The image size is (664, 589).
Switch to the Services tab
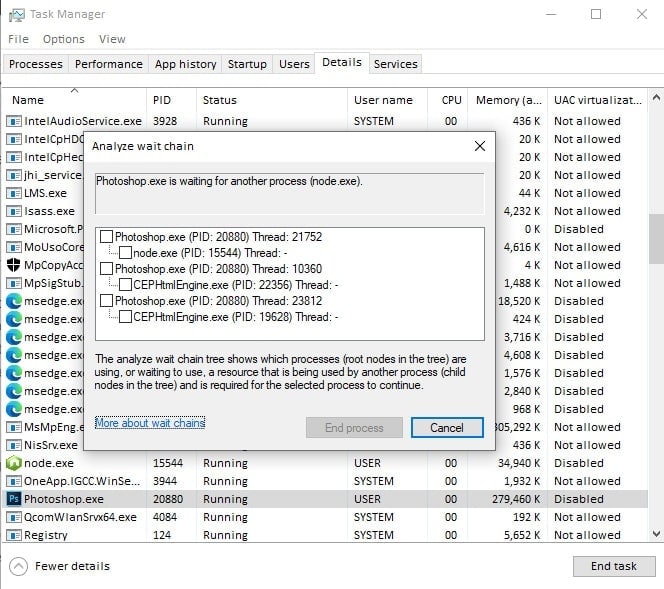coord(396,64)
